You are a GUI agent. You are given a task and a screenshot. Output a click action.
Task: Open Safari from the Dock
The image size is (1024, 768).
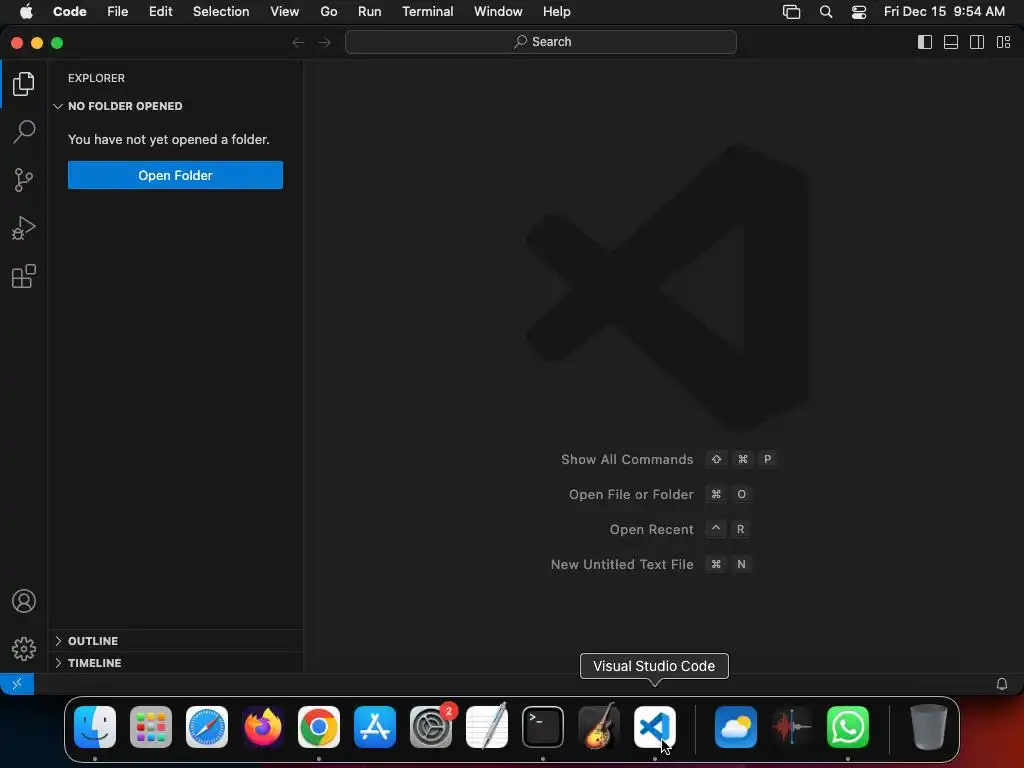(x=207, y=727)
